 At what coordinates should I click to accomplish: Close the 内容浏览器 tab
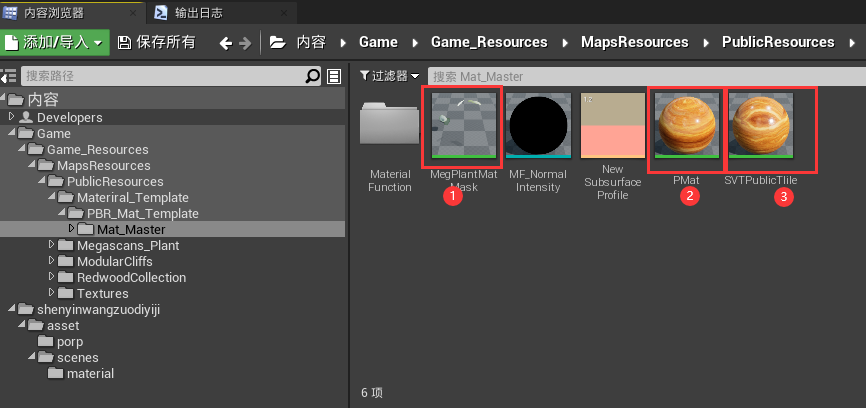[133, 13]
